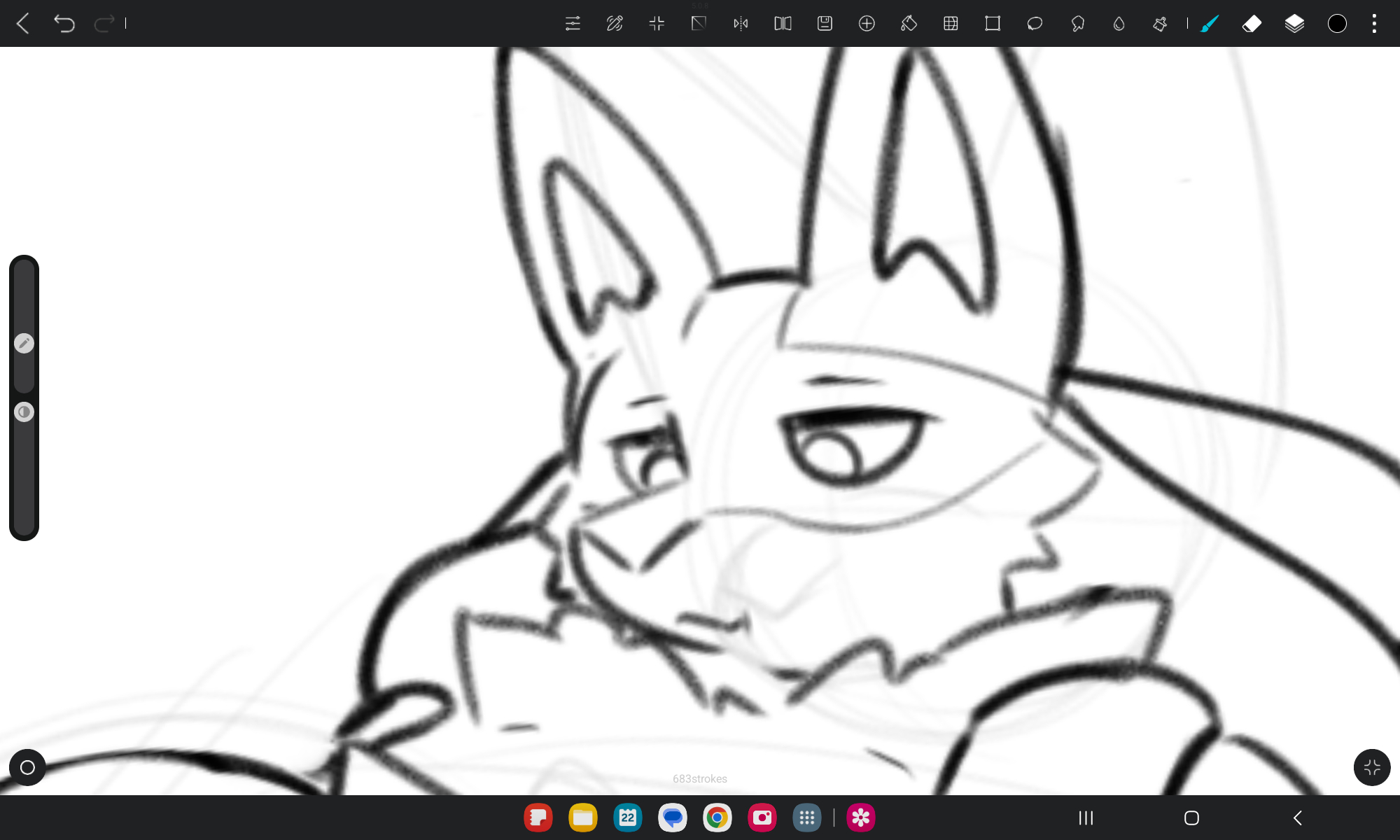Toggle the stylus drawing mode icon
The height and width of the screenshot is (840, 1400).
click(x=615, y=24)
